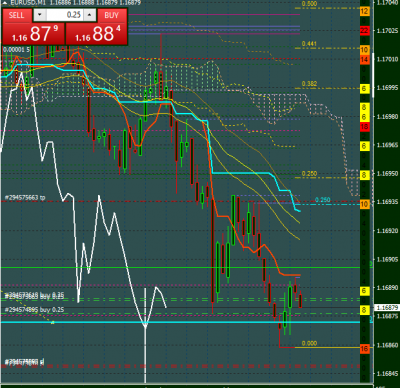
Task: Click the 1.17025 price axis label
Action: pyautogui.click(x=387, y=31)
